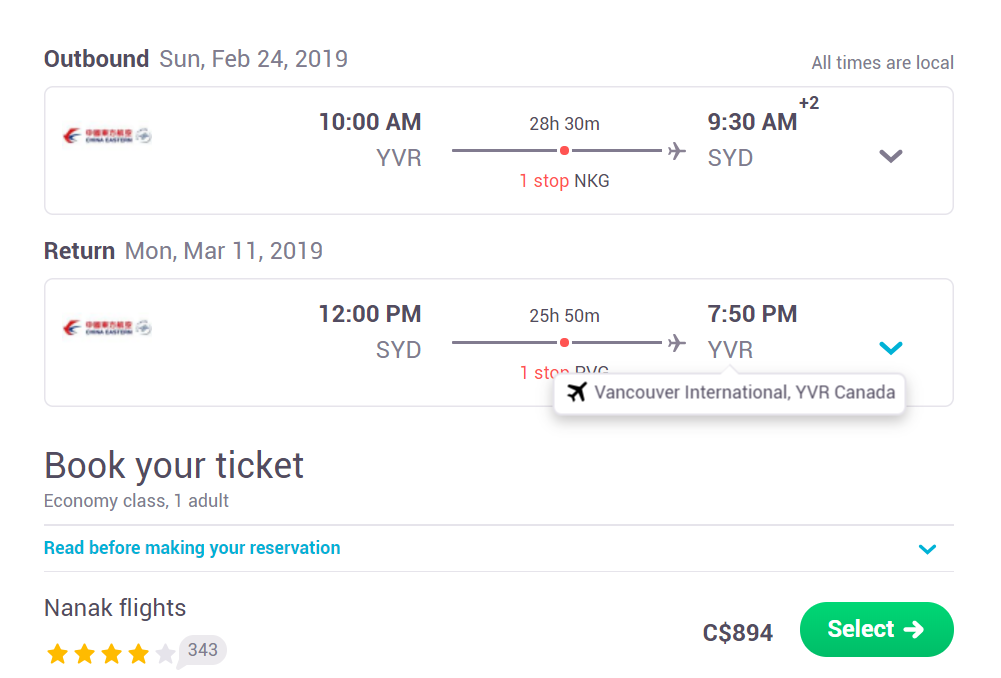
Task: Open 'Read before making your reservation' link
Action: click(192, 548)
